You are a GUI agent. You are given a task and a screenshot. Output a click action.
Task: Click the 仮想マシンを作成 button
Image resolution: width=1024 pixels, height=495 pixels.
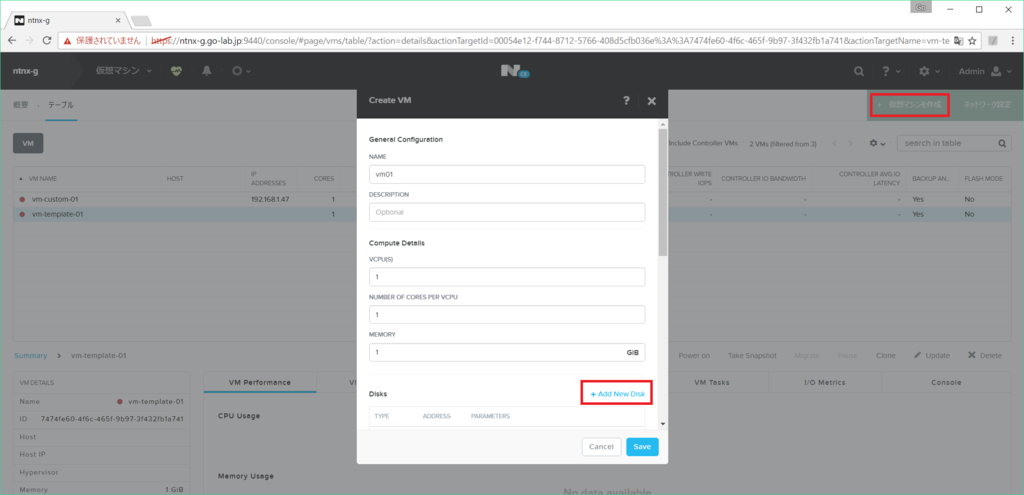click(x=909, y=104)
